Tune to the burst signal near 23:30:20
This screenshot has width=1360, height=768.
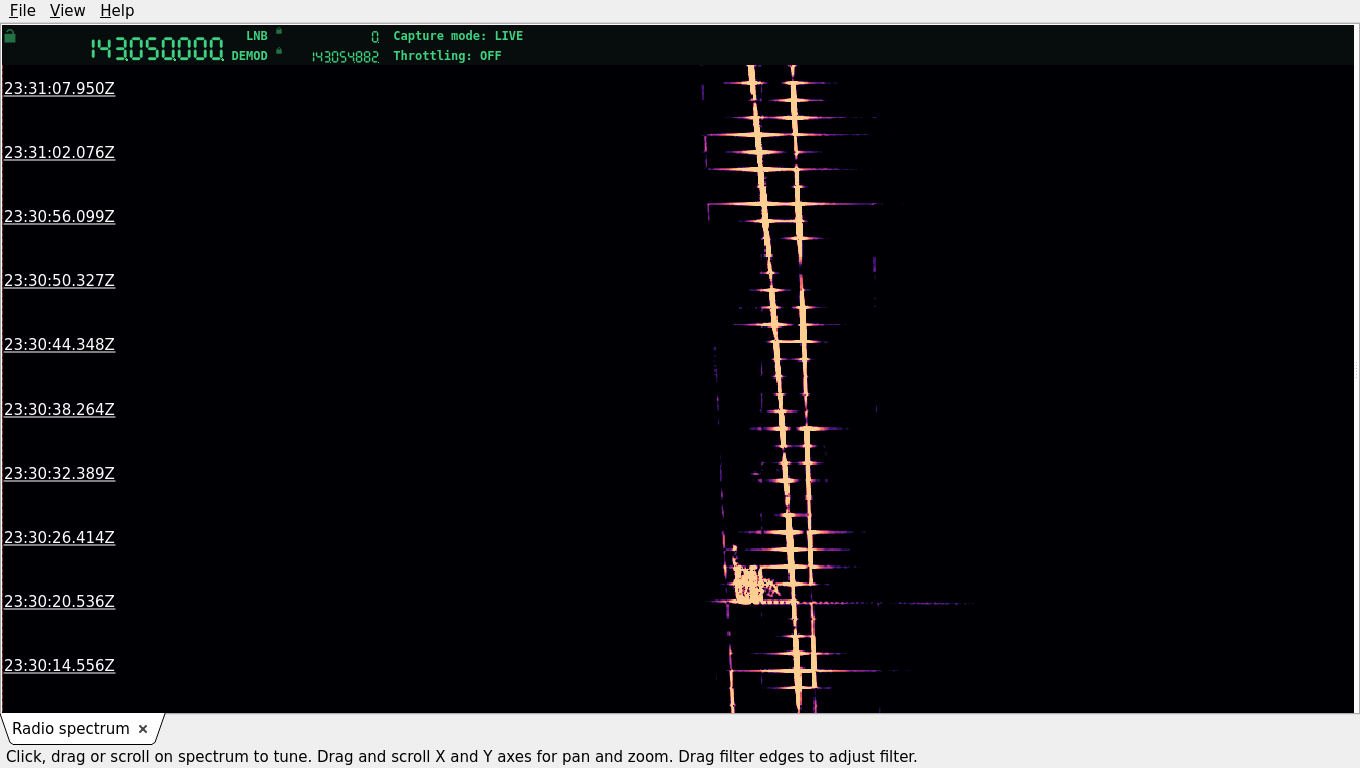coord(750,585)
